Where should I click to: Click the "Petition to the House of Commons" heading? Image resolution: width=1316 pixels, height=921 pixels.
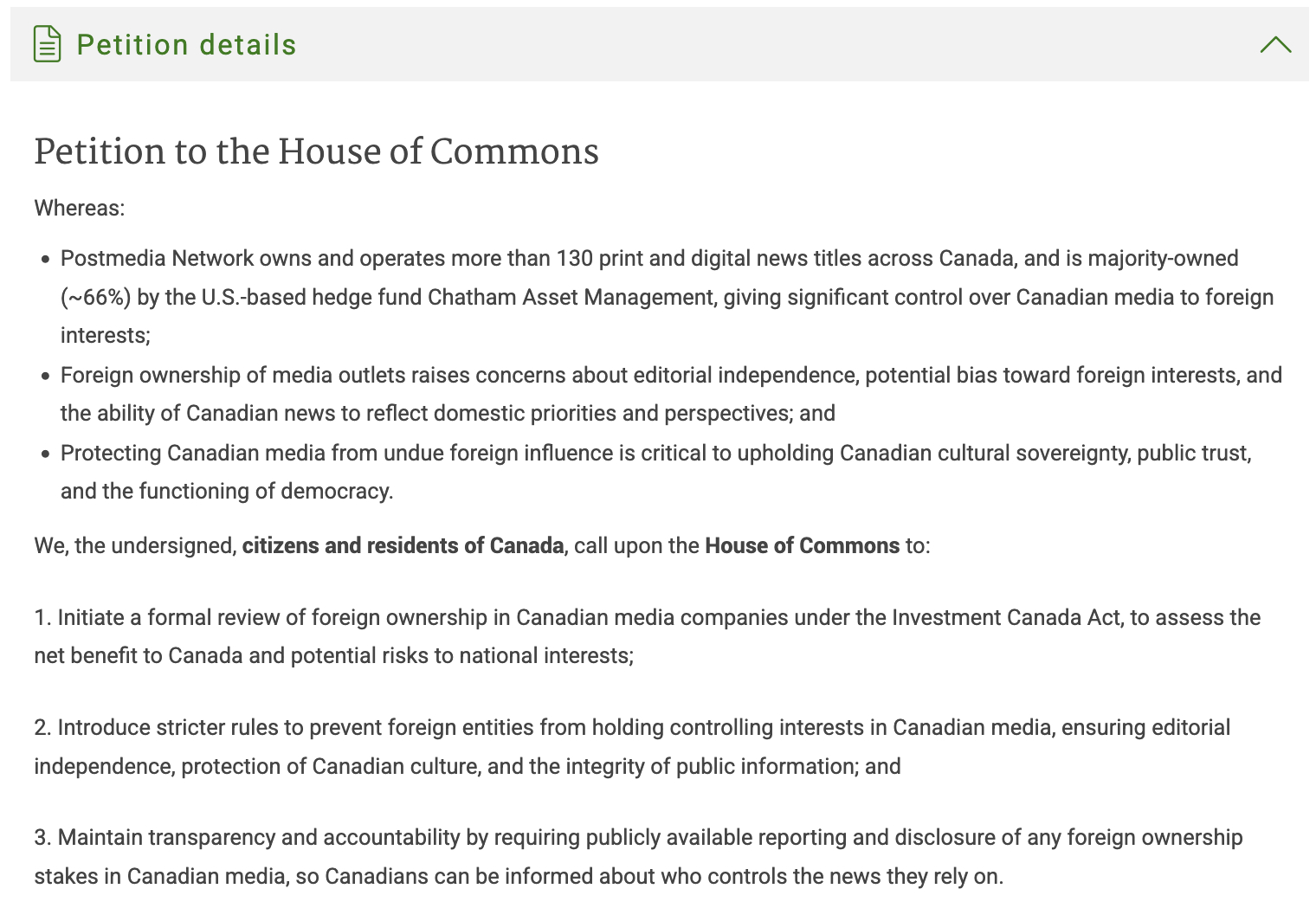tap(316, 151)
